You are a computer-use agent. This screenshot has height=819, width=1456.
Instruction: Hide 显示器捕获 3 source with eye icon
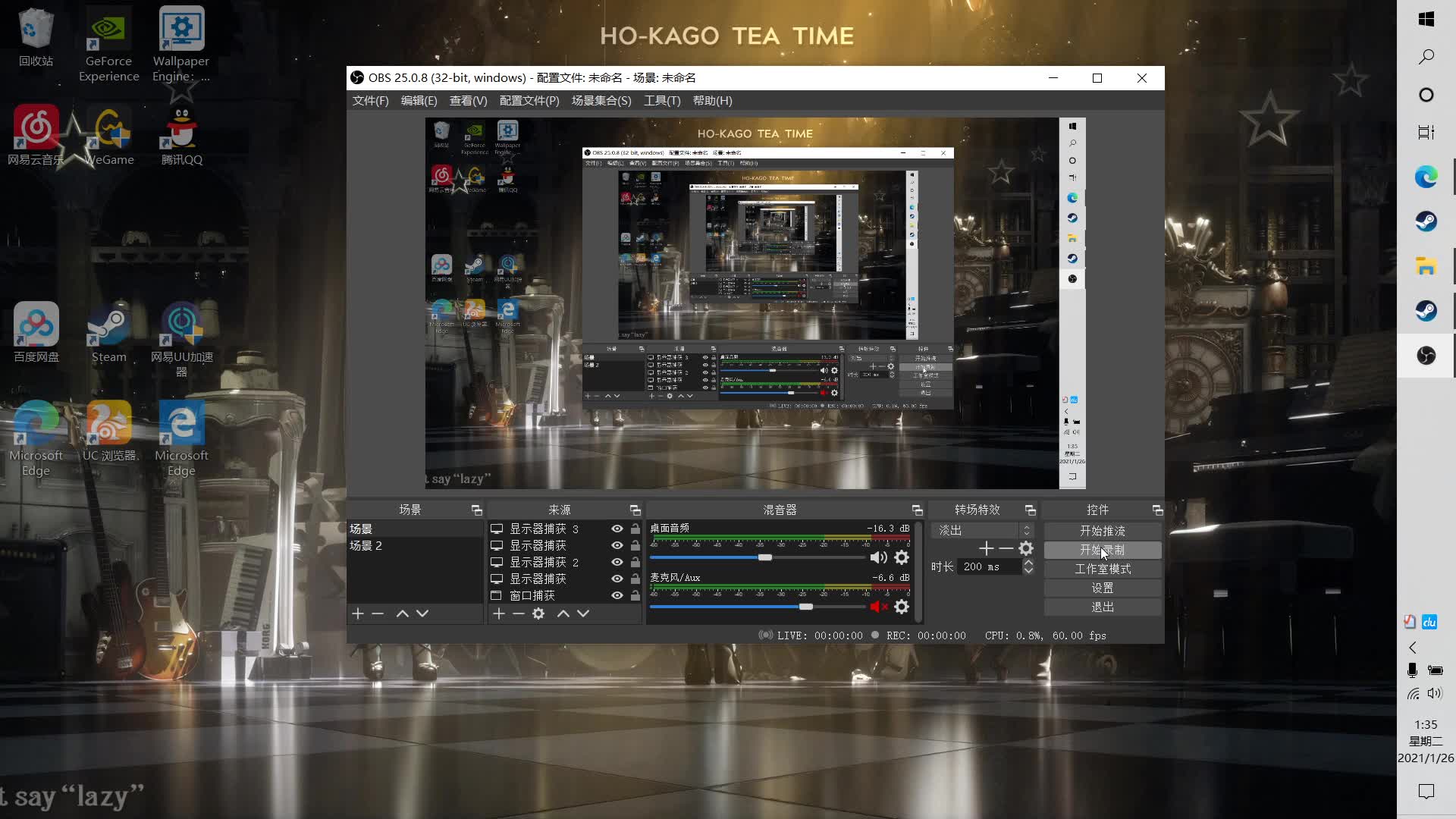(x=617, y=529)
